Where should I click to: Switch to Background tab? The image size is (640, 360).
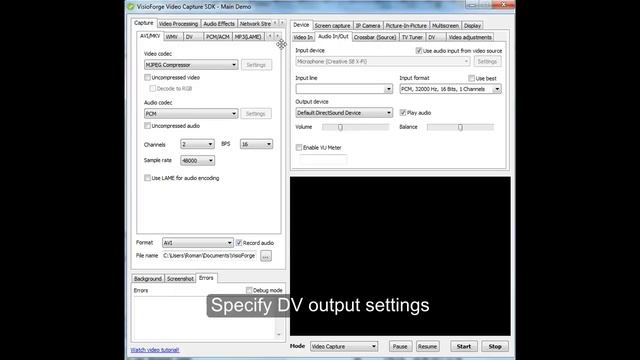click(148, 278)
